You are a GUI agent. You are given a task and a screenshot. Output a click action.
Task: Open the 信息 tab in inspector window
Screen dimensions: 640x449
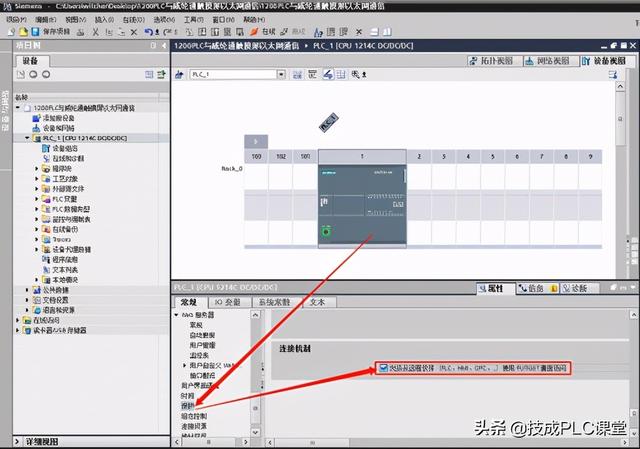538,289
